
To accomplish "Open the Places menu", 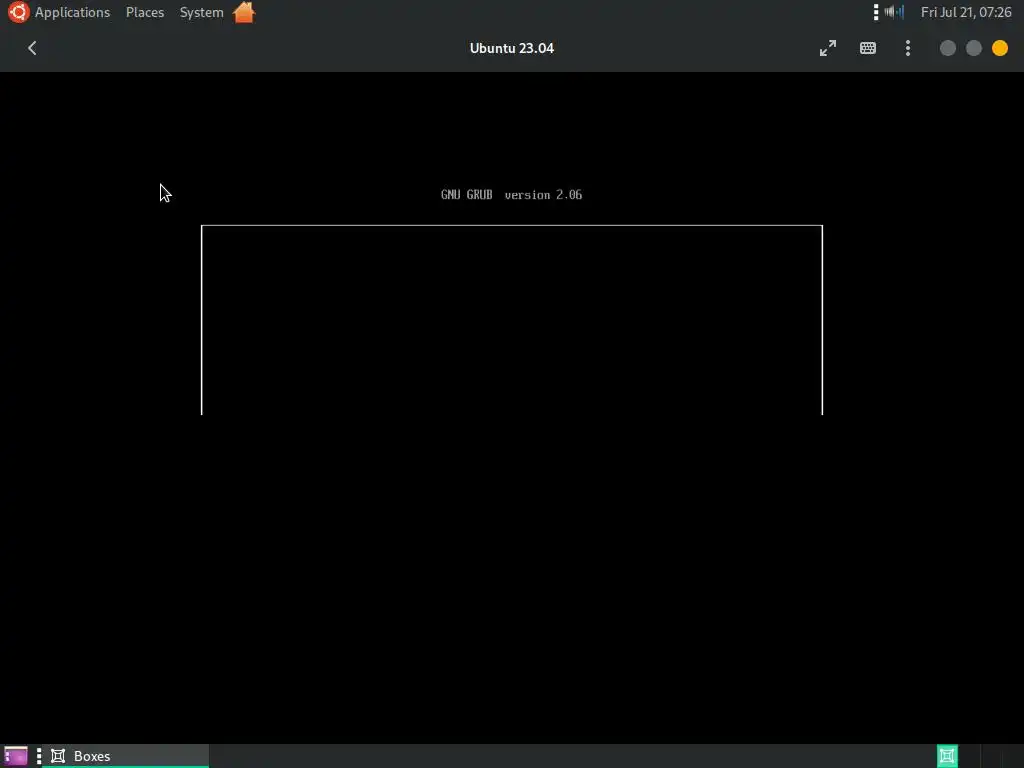I will (x=144, y=12).
